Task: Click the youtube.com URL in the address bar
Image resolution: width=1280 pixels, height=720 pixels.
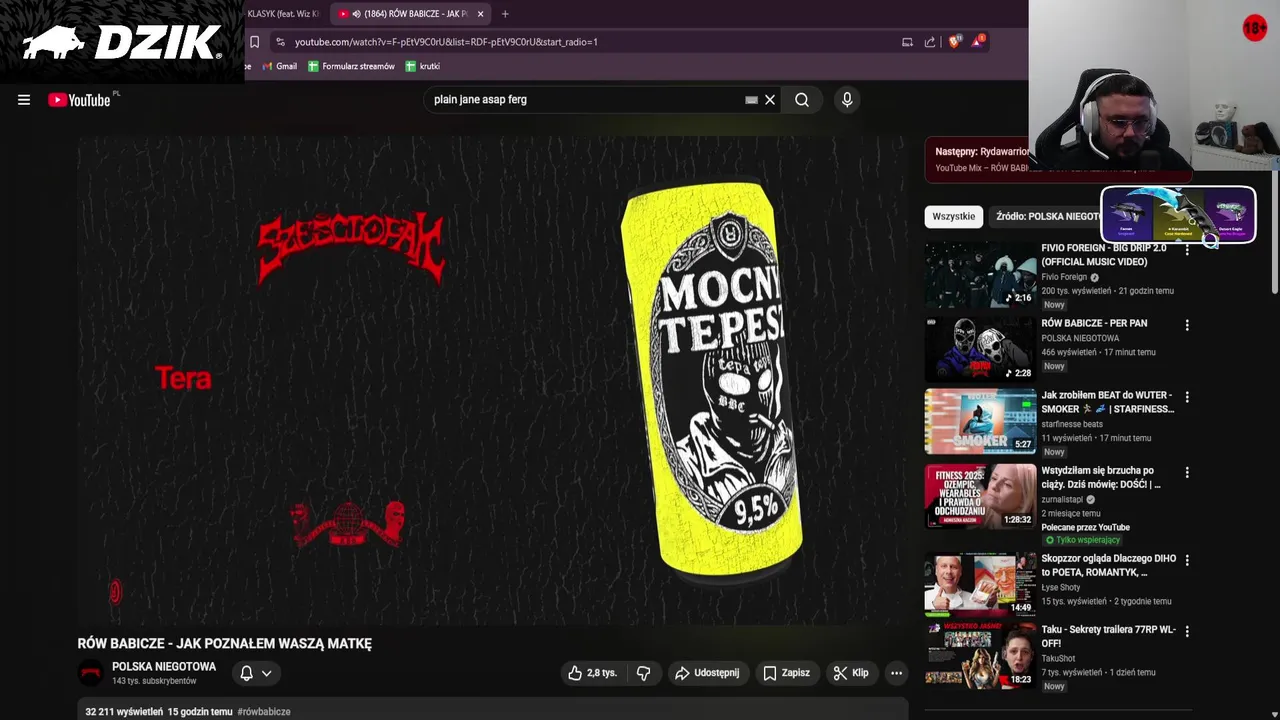Action: (446, 42)
